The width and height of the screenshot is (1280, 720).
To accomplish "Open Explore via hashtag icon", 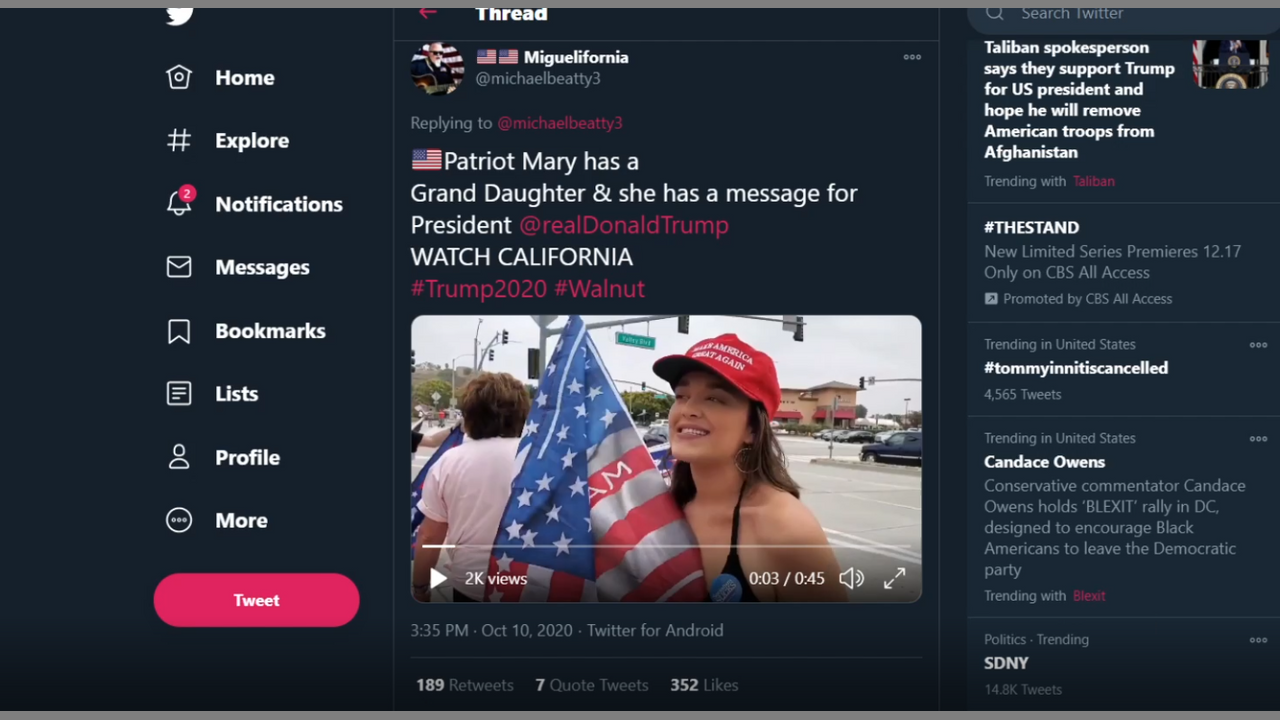I will pyautogui.click(x=179, y=140).
